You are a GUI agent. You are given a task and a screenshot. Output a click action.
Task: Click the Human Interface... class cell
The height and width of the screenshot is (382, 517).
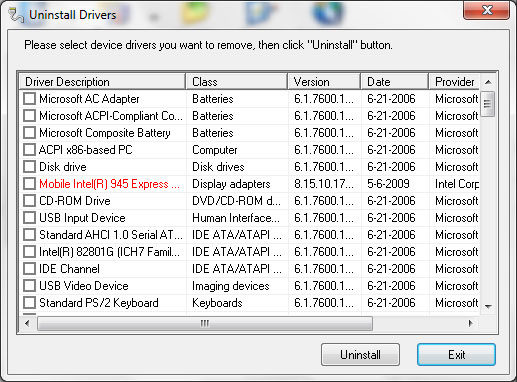pos(236,218)
